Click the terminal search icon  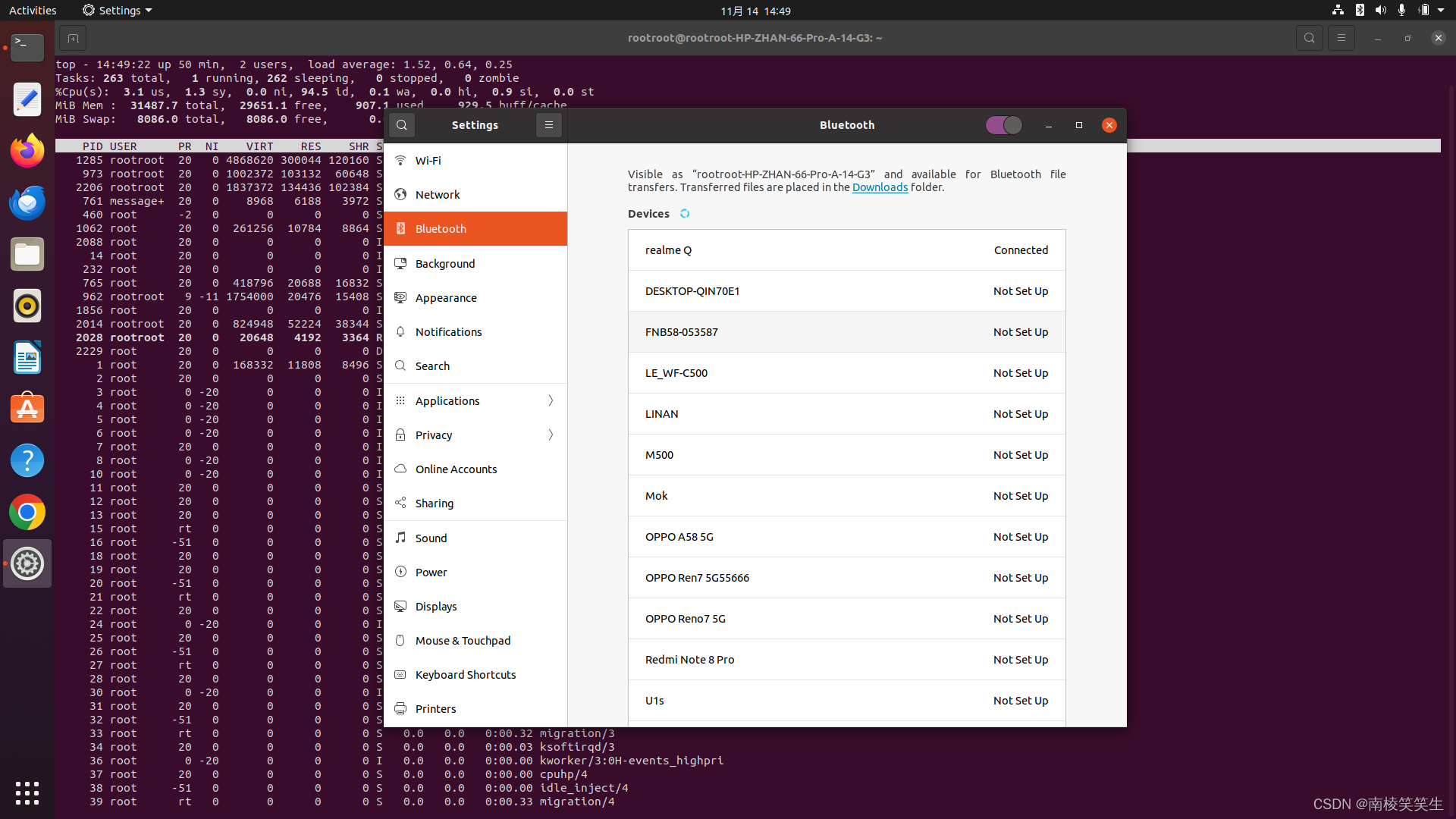1309,38
